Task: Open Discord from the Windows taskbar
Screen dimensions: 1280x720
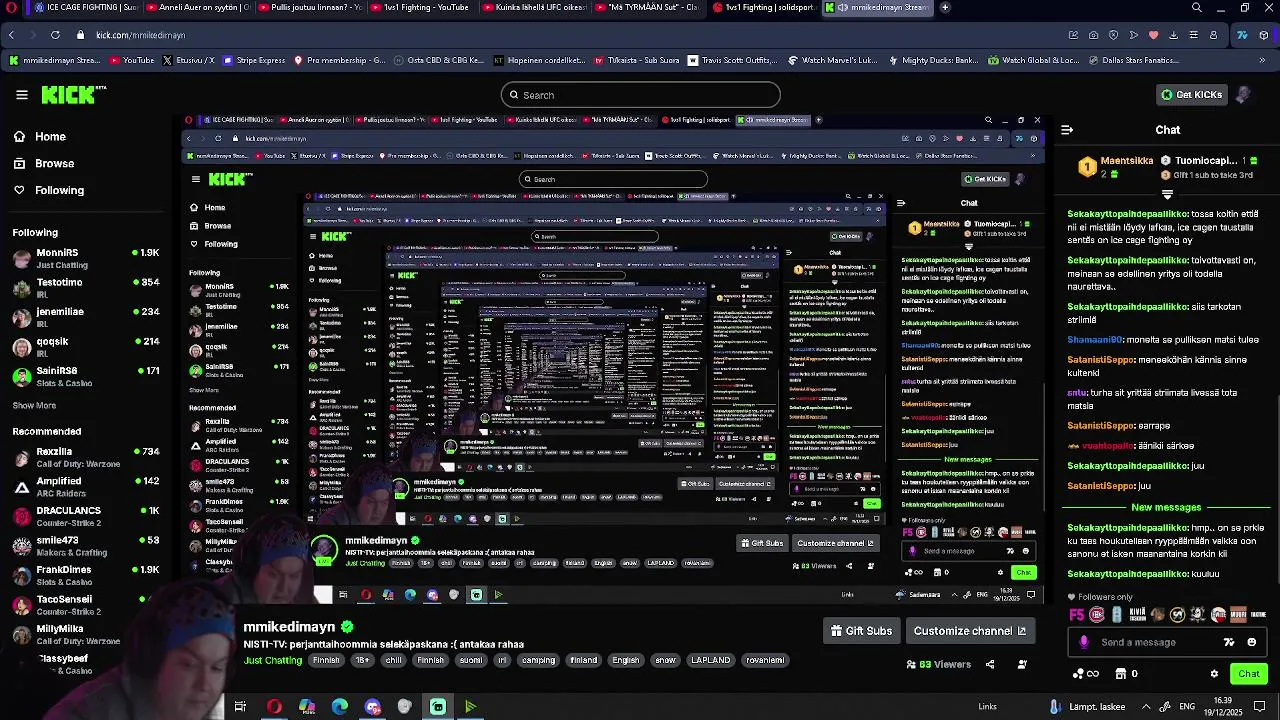Action: (373, 707)
